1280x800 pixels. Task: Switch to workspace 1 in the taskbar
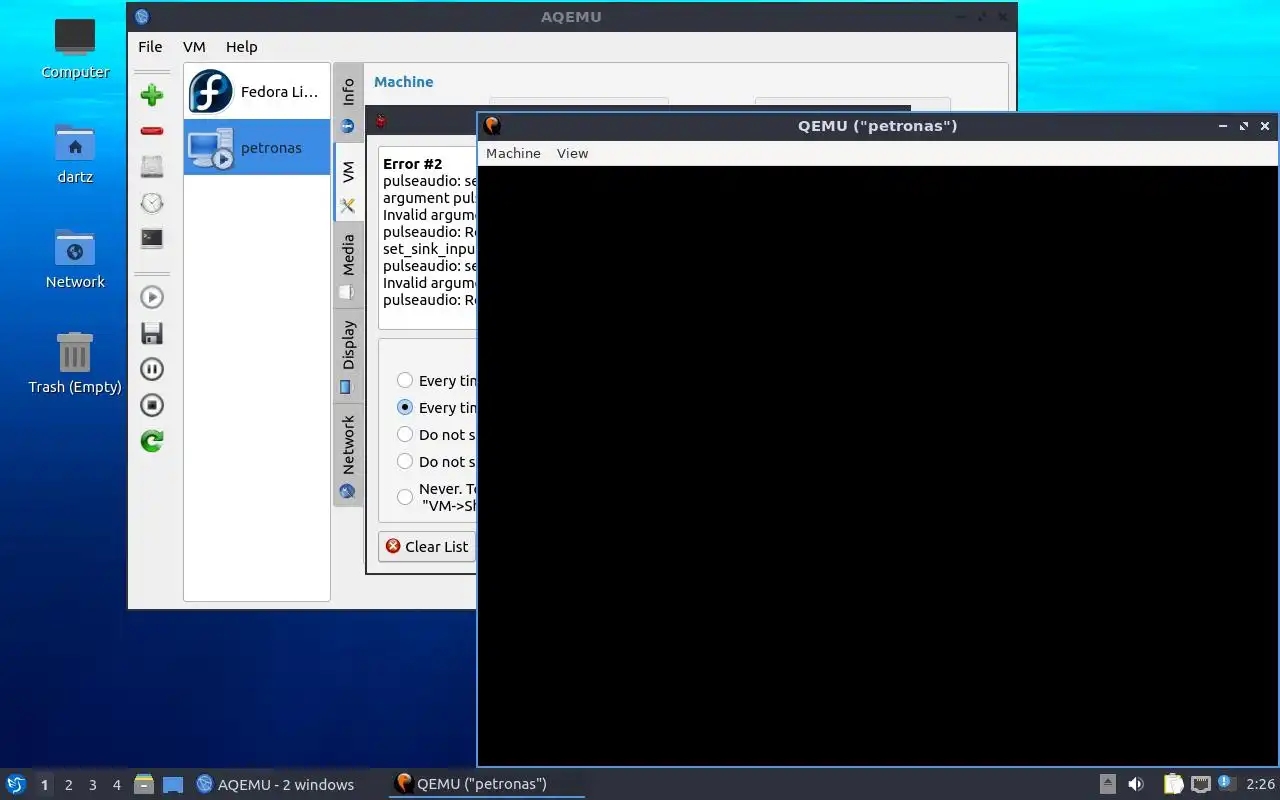point(44,785)
